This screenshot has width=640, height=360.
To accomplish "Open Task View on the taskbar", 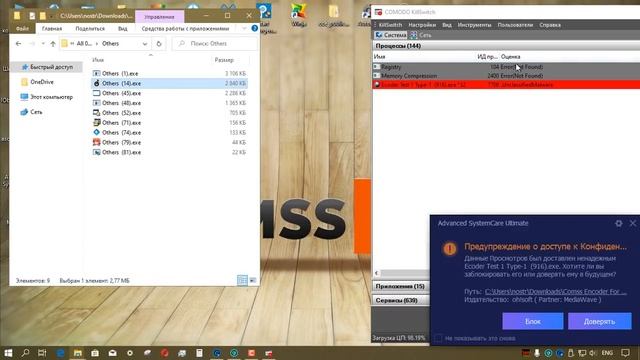I will click(x=42, y=353).
